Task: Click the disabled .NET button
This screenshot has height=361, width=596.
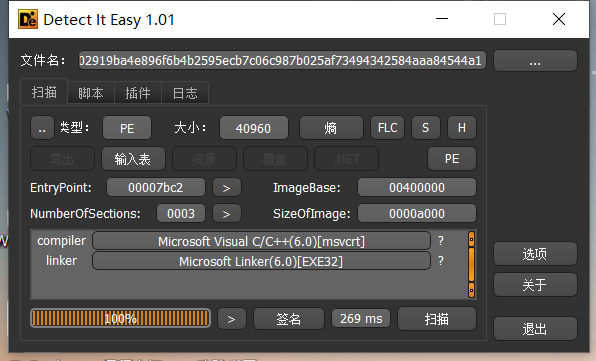Action: coord(346,159)
